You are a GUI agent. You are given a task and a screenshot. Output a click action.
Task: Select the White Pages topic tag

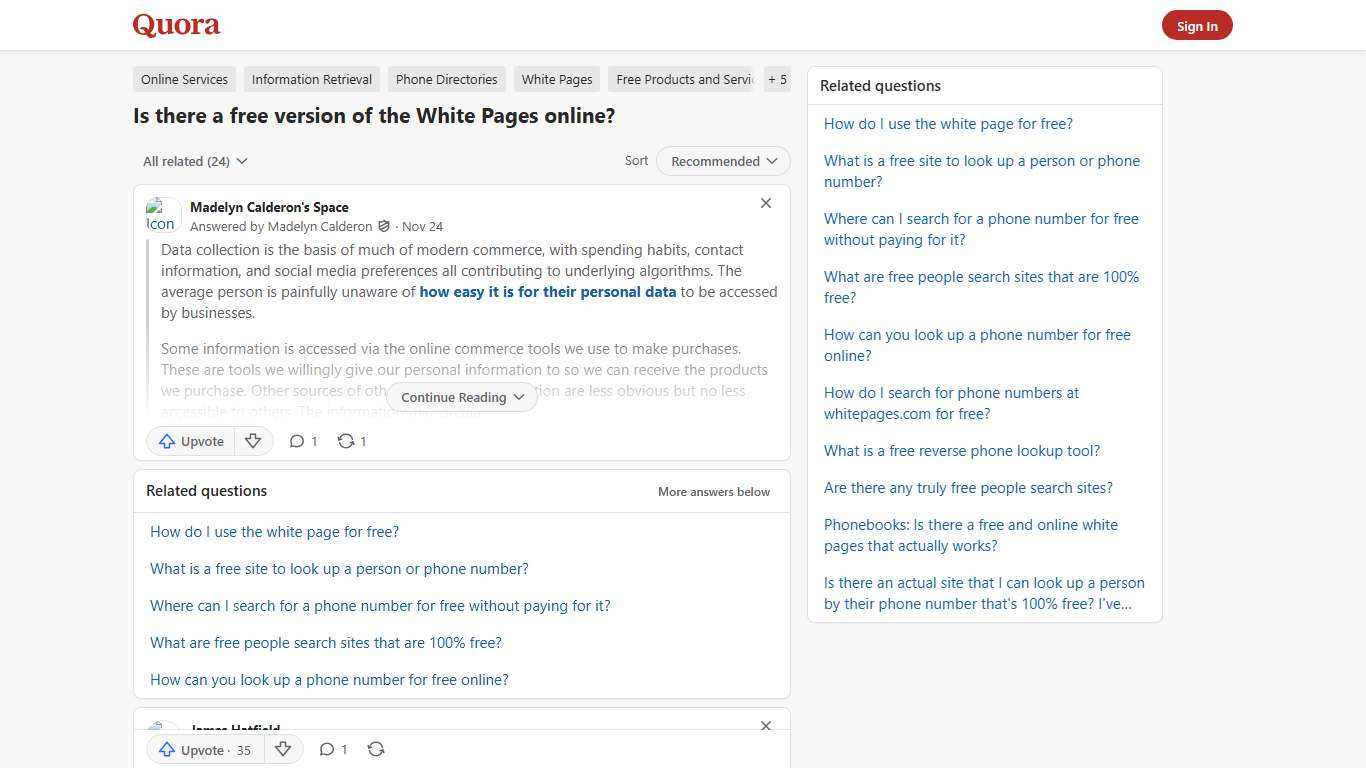click(x=556, y=79)
